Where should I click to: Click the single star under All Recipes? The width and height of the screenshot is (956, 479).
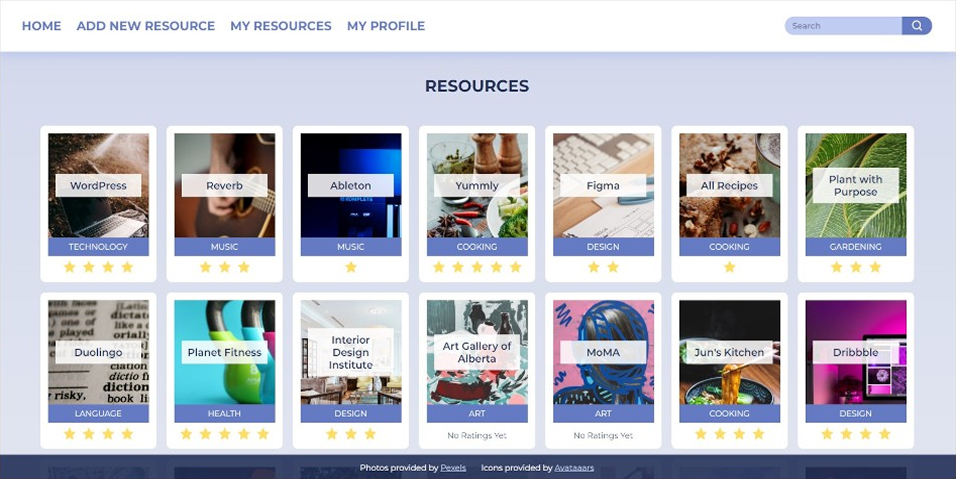pos(729,267)
